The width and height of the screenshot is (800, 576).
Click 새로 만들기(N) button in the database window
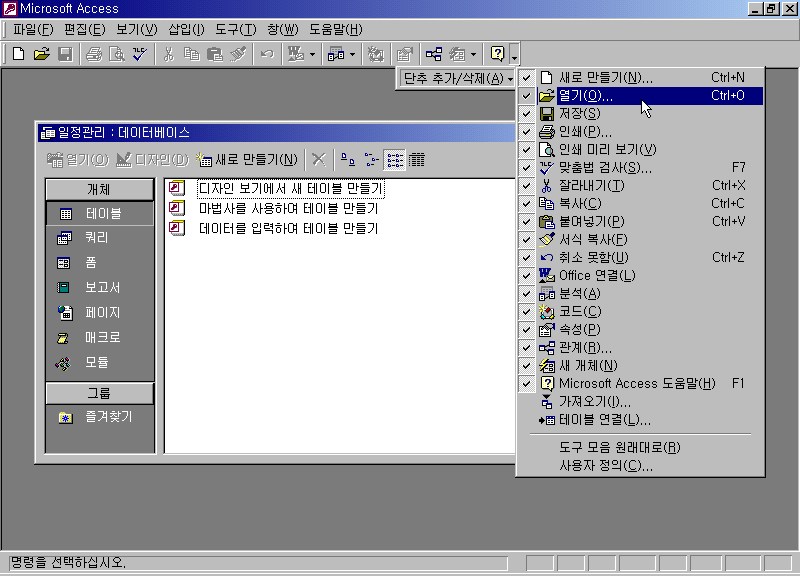pos(247,160)
